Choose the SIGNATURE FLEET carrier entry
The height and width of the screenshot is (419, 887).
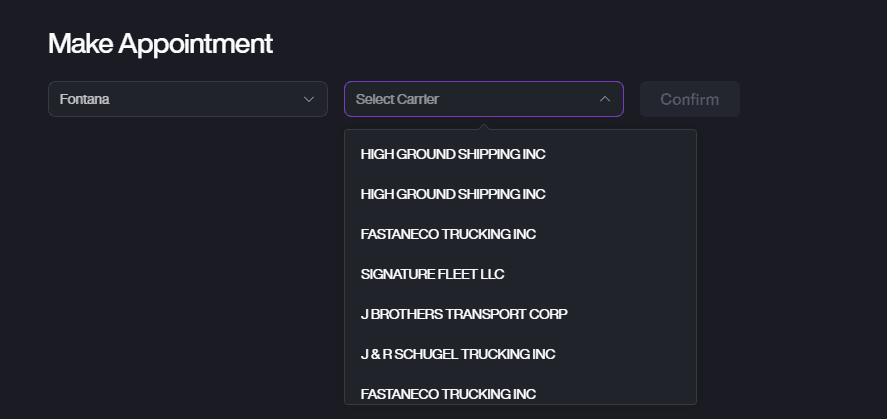[433, 274]
